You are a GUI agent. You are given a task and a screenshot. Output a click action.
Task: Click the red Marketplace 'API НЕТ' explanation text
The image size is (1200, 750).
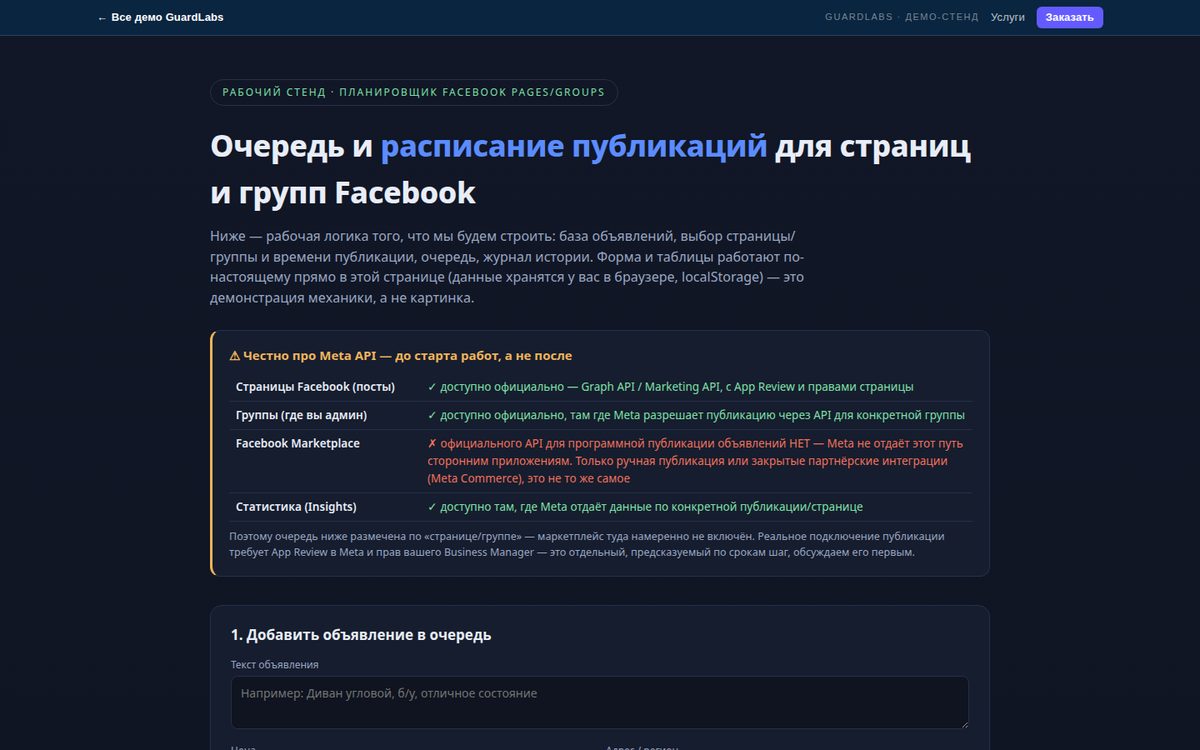(x=696, y=461)
